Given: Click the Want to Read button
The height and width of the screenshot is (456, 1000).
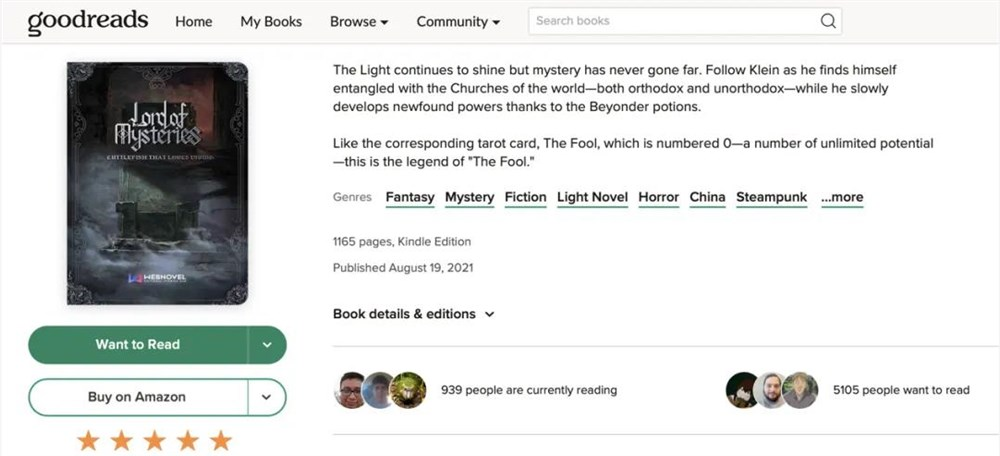Looking at the screenshot, I should tap(138, 345).
